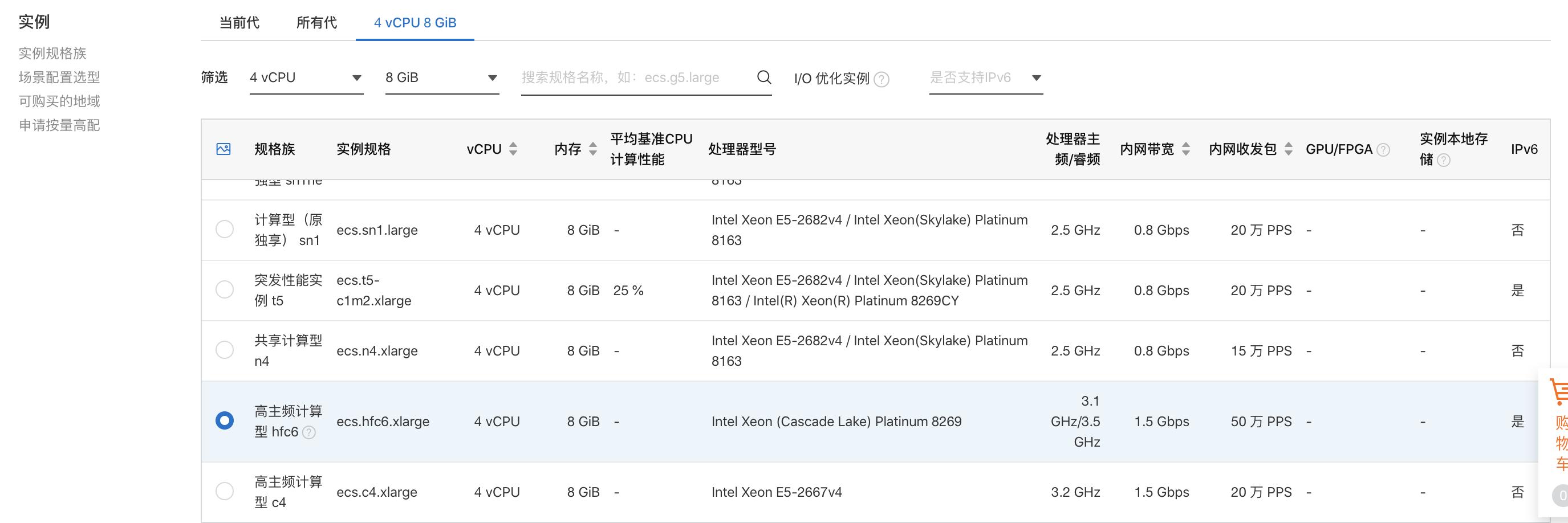Switch to the 当前代 tab
Viewport: 1568px width, 523px height.
tap(239, 22)
